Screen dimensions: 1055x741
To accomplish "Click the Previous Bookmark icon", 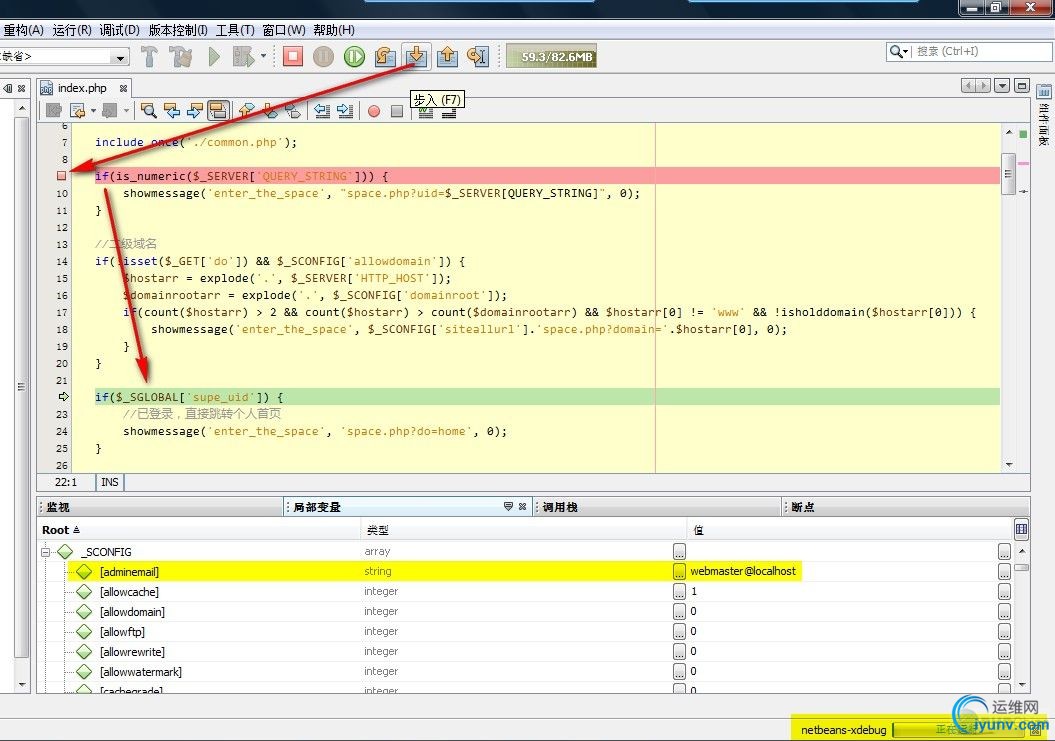I will pos(247,111).
